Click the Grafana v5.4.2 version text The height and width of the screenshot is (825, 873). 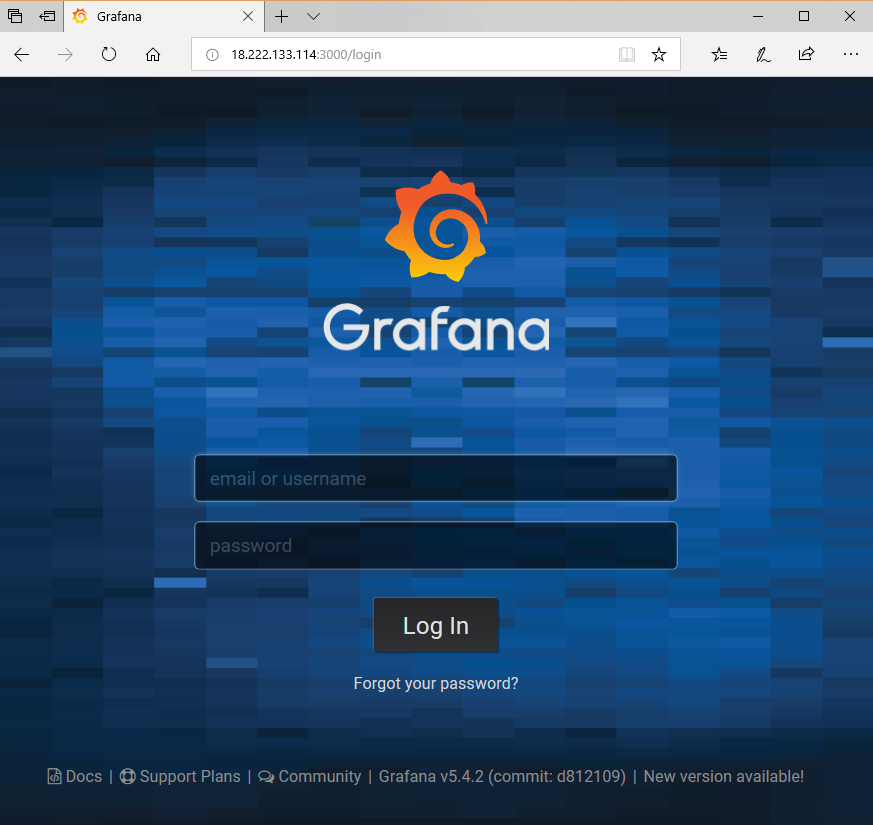(502, 776)
